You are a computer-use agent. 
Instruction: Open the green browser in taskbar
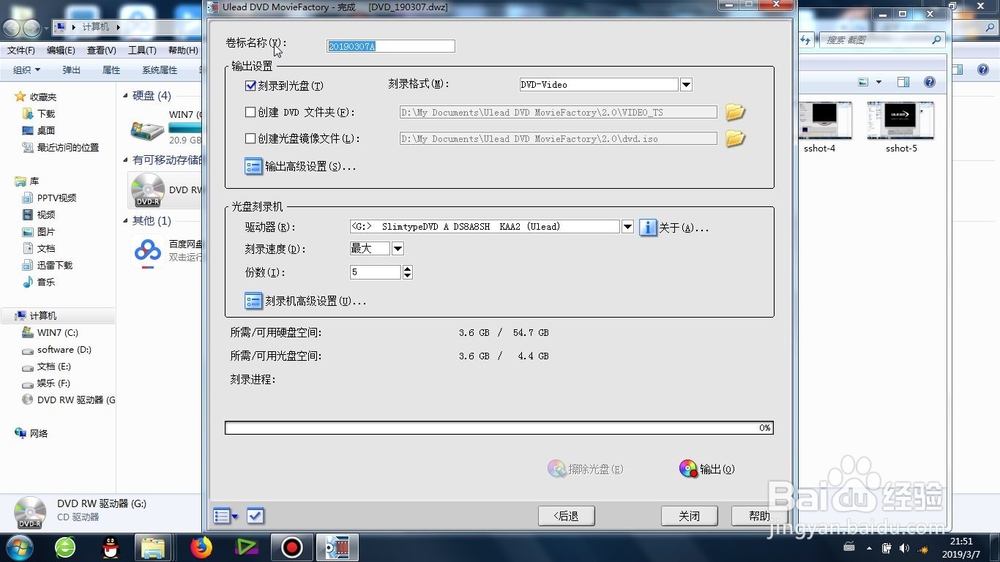65,547
